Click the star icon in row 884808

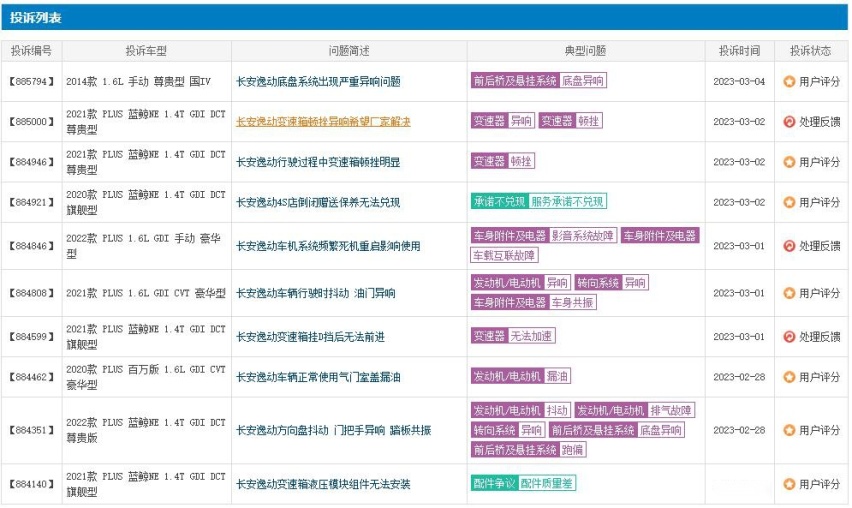[x=789, y=293]
